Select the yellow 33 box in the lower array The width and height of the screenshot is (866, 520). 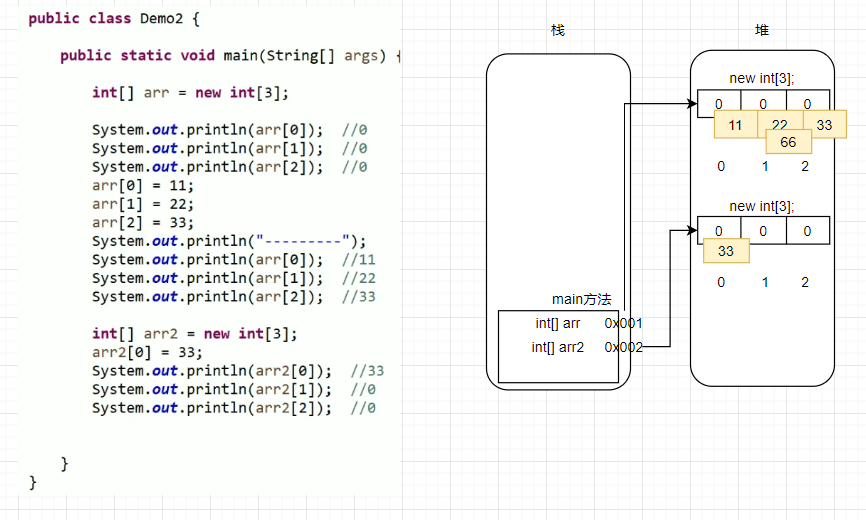[725, 251]
